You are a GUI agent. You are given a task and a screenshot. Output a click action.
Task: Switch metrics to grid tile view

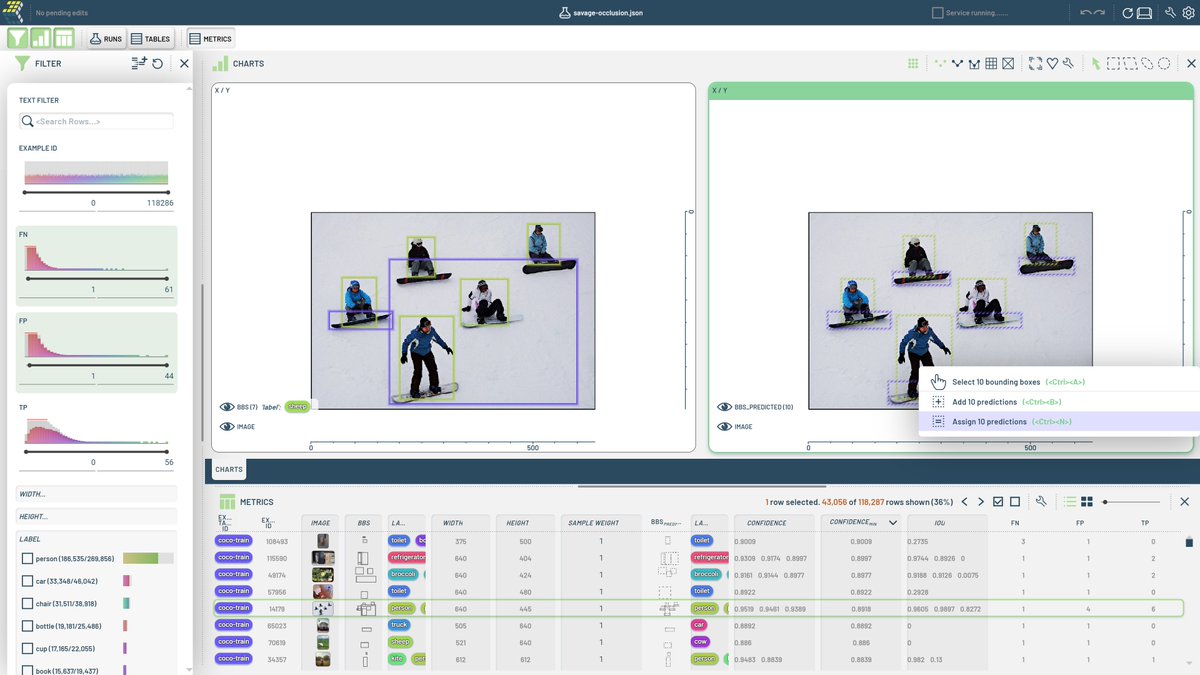point(1087,502)
